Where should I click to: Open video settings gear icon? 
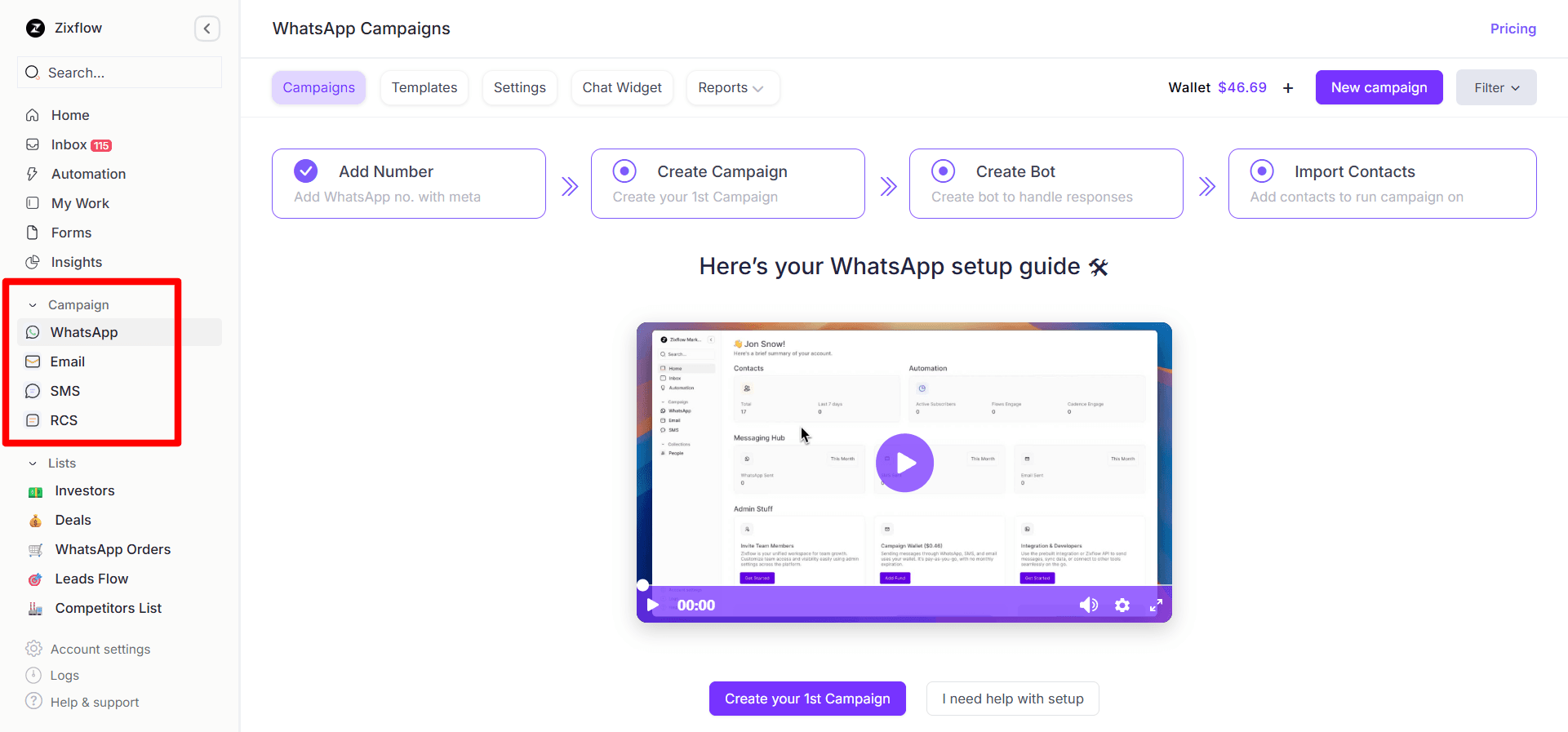click(1122, 605)
